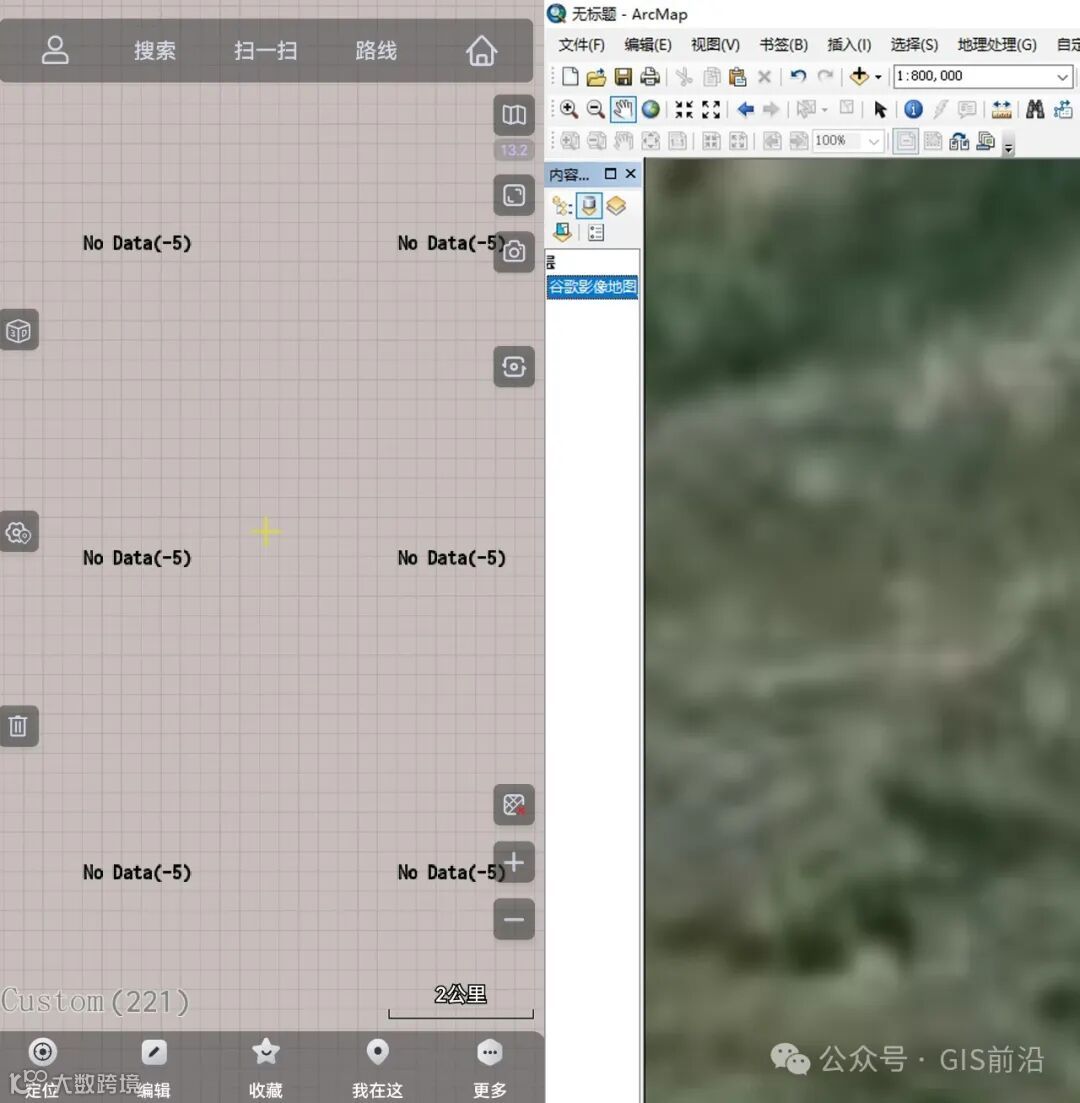Tap the screen capture focus icon

click(514, 366)
